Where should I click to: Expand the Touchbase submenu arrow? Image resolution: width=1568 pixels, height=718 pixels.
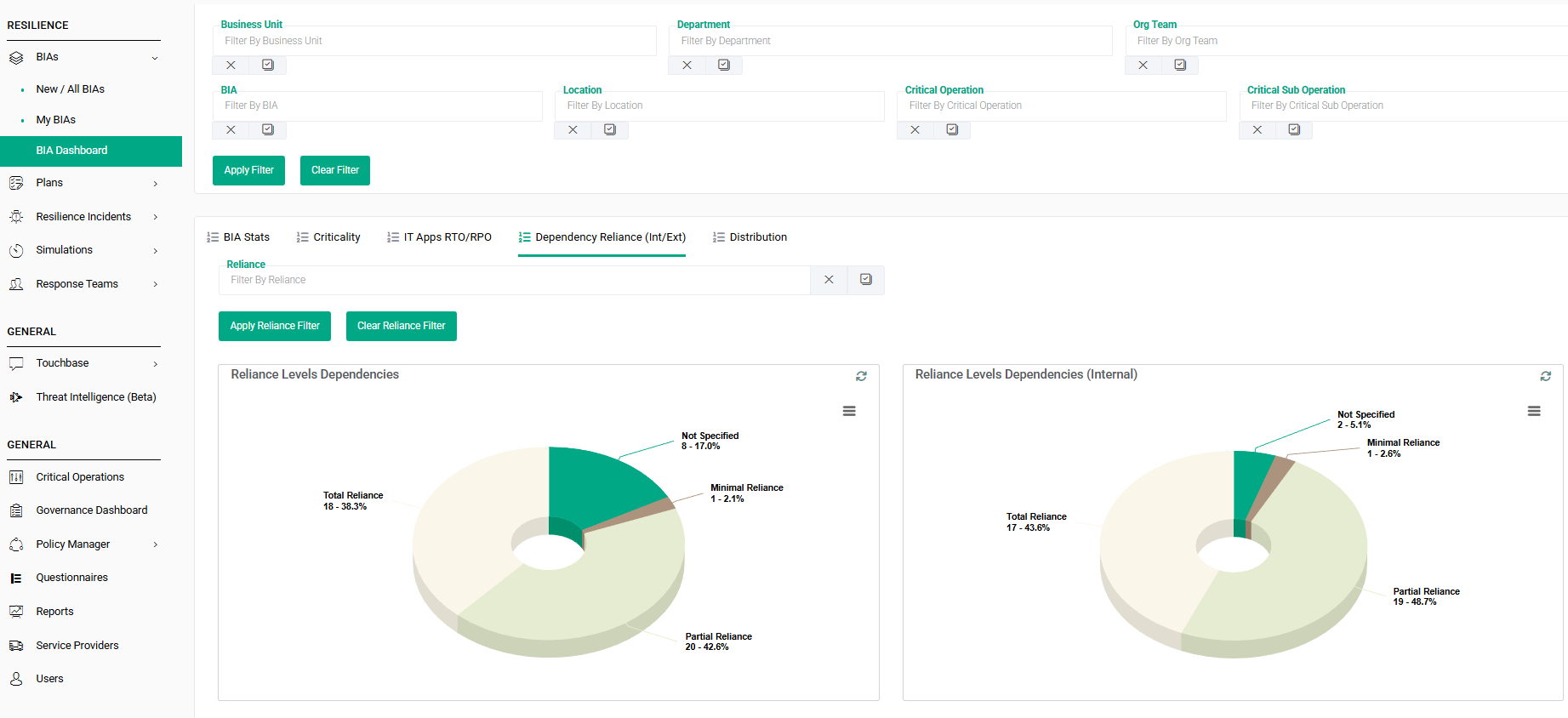click(x=155, y=364)
